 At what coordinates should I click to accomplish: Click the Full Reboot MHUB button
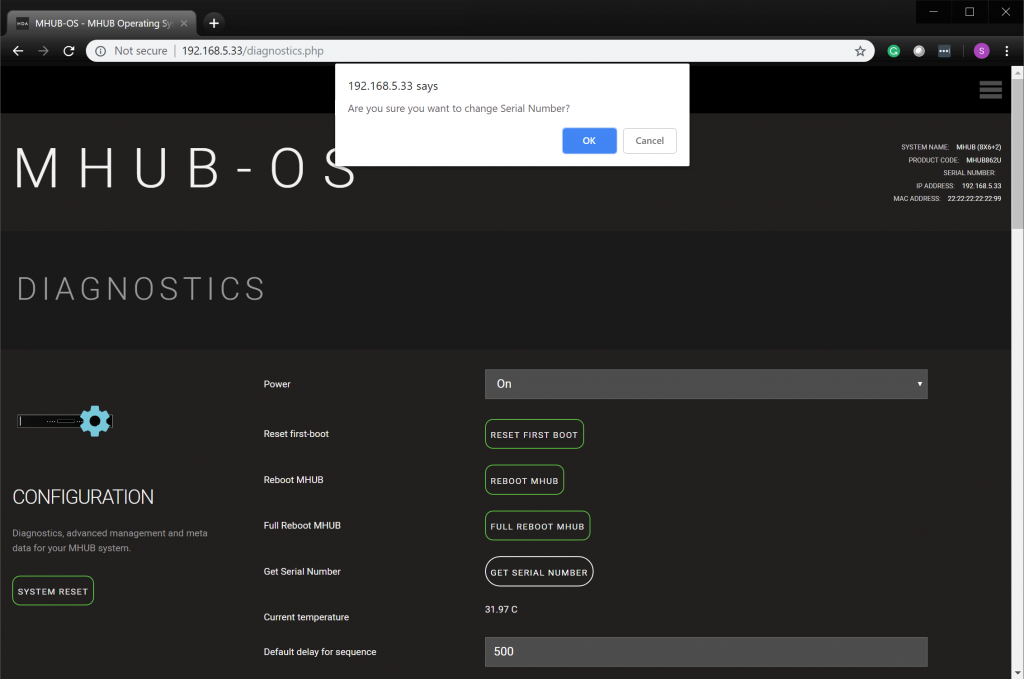point(537,526)
